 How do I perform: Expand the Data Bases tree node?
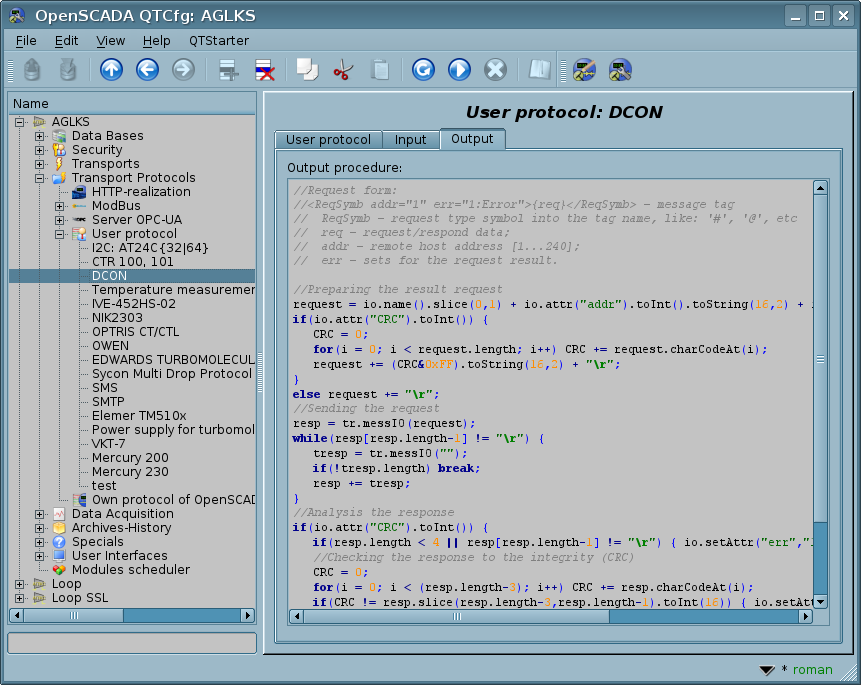click(40, 136)
